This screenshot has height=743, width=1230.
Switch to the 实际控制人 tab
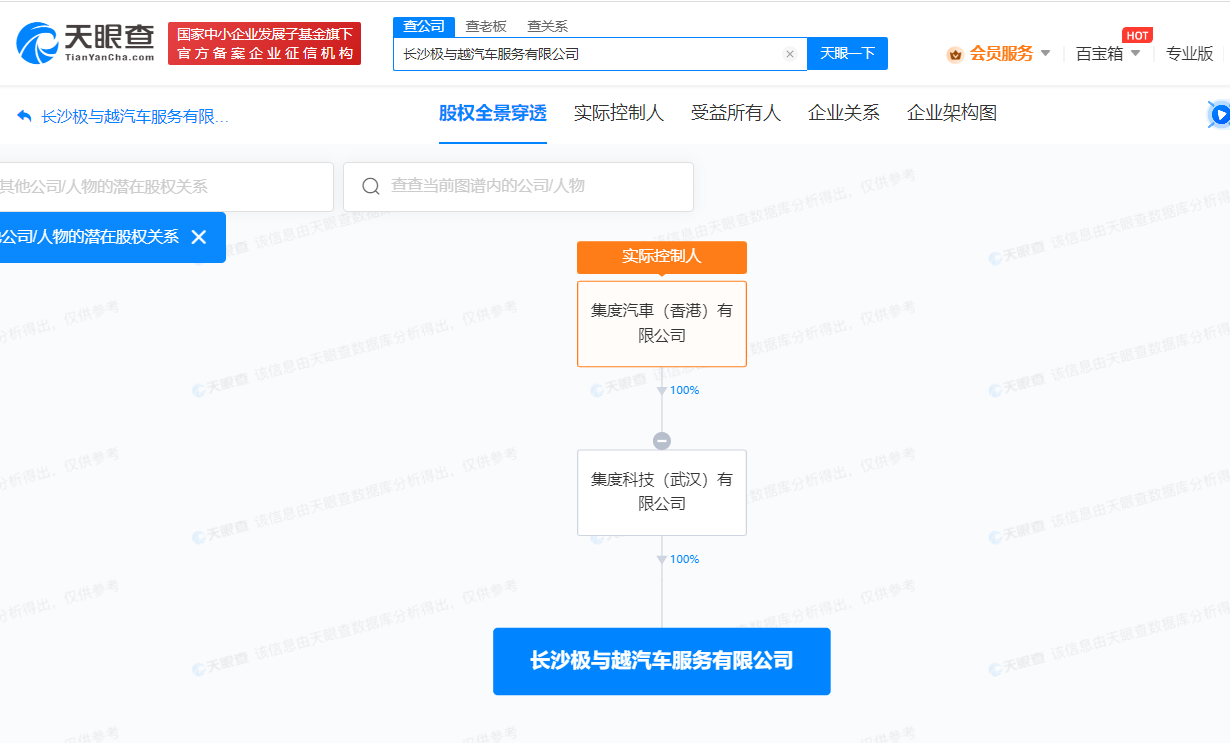(x=619, y=114)
